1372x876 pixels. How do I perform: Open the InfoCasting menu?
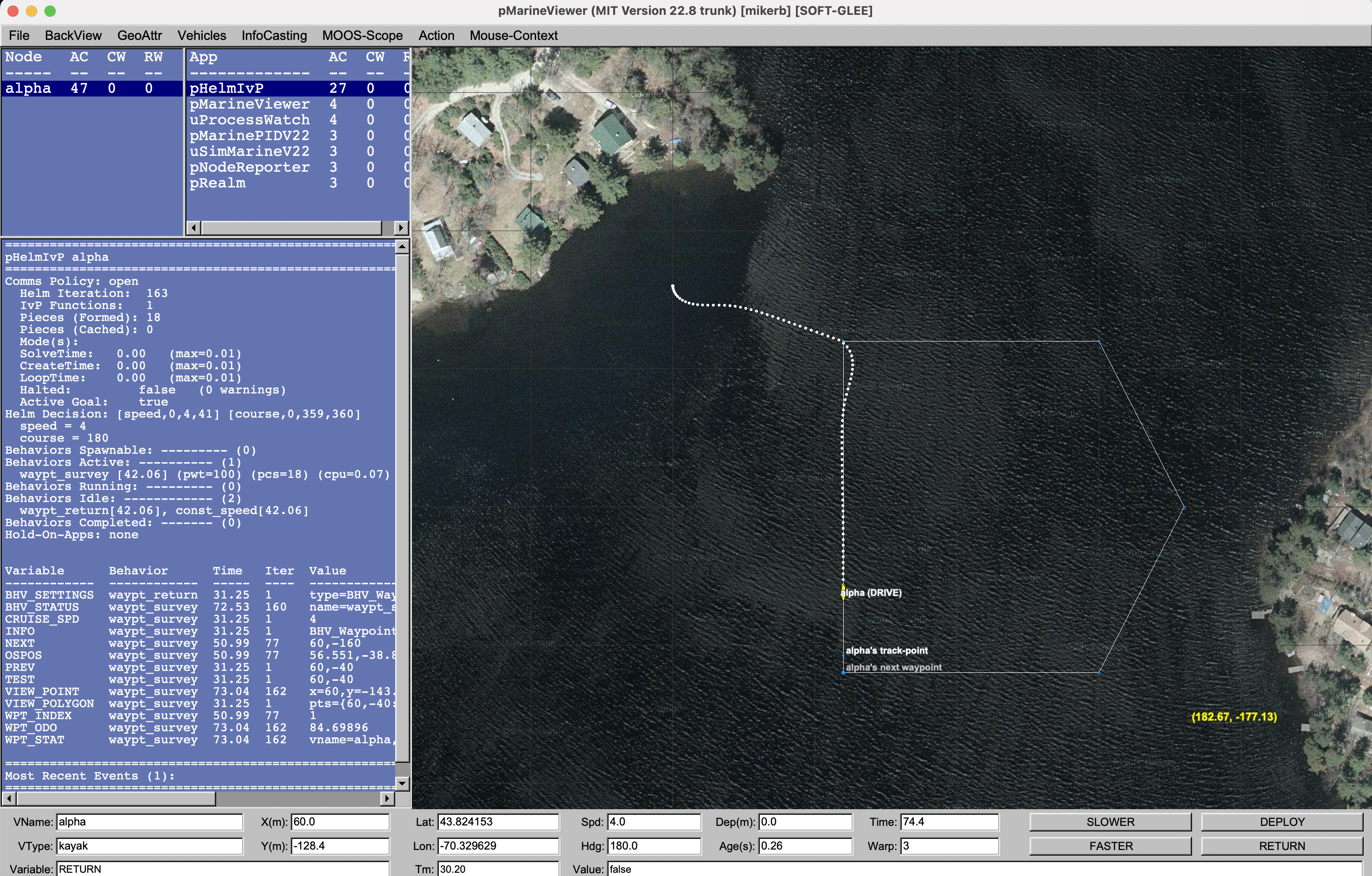(x=274, y=35)
